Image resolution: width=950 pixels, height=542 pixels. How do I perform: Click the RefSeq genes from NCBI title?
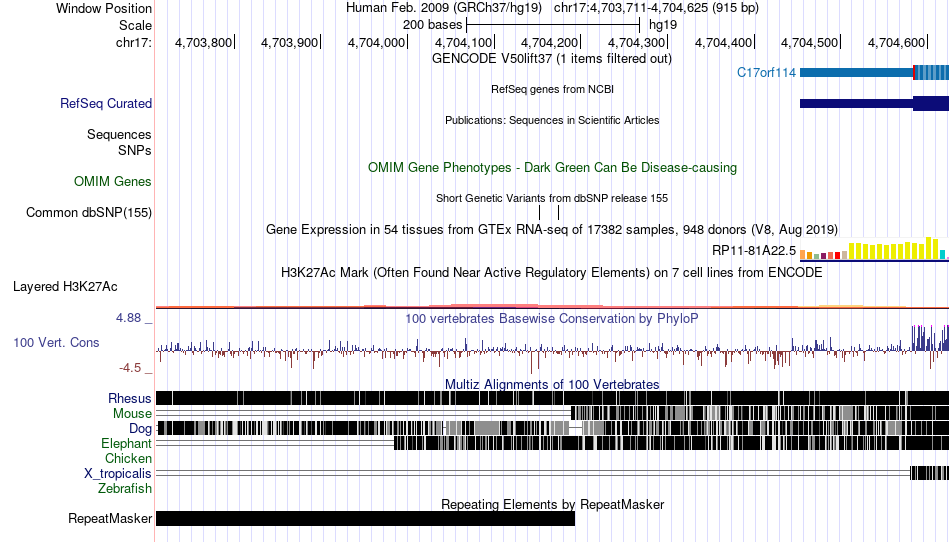tap(552, 89)
